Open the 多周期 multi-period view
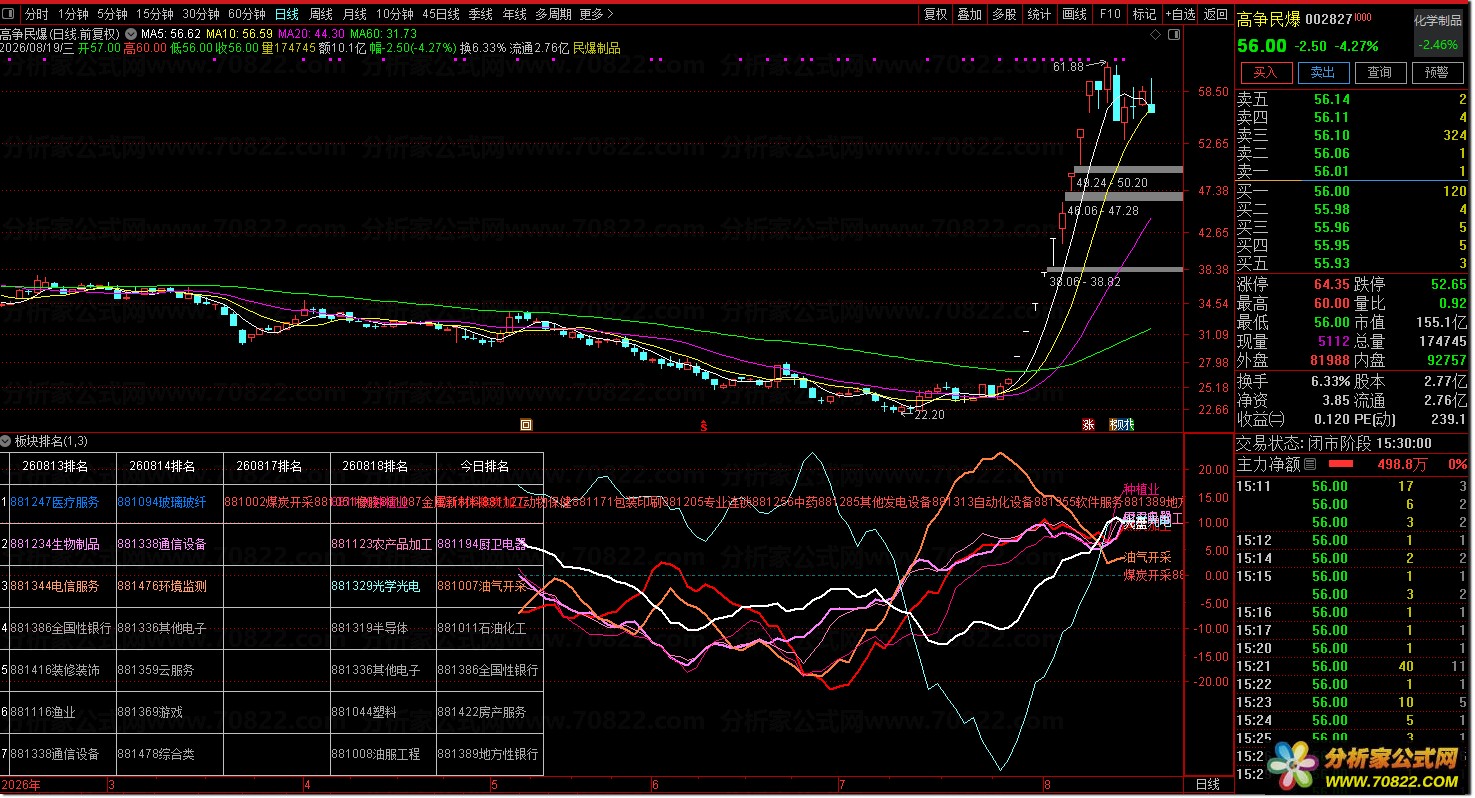This screenshot has width=1475, height=798. click(553, 14)
